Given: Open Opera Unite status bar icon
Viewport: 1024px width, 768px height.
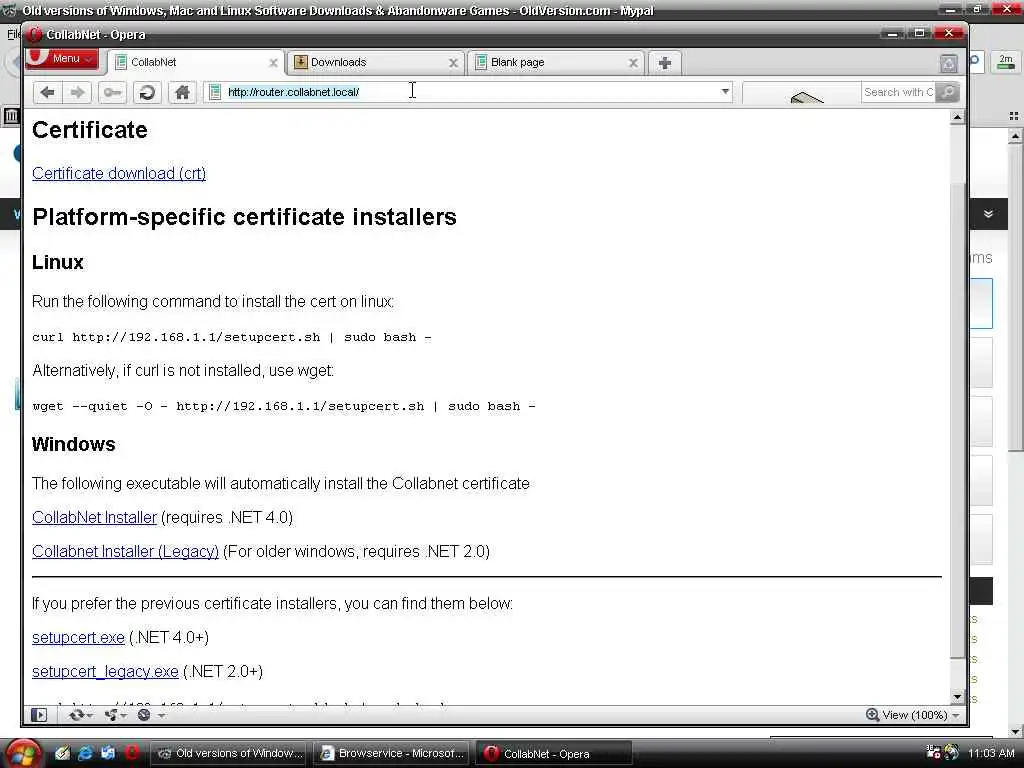Looking at the screenshot, I should click(111, 714).
